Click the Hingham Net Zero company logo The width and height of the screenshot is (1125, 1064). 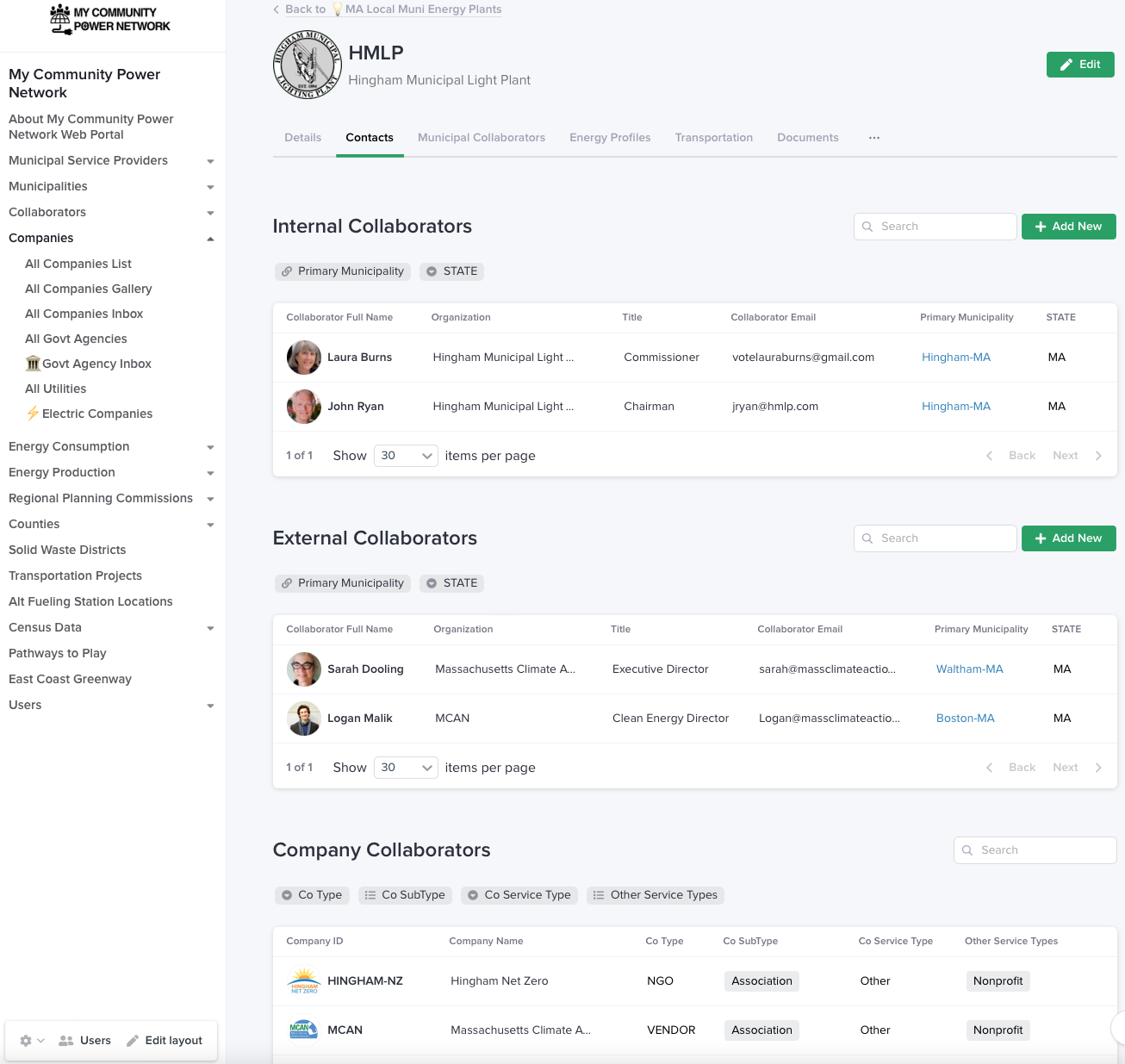(303, 981)
